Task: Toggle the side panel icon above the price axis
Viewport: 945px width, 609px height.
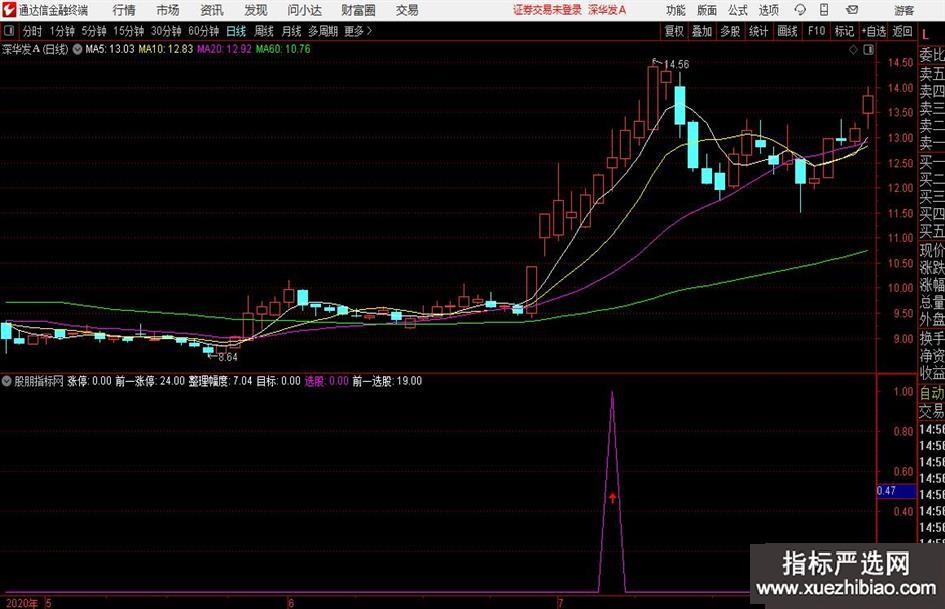Action: click(x=868, y=50)
